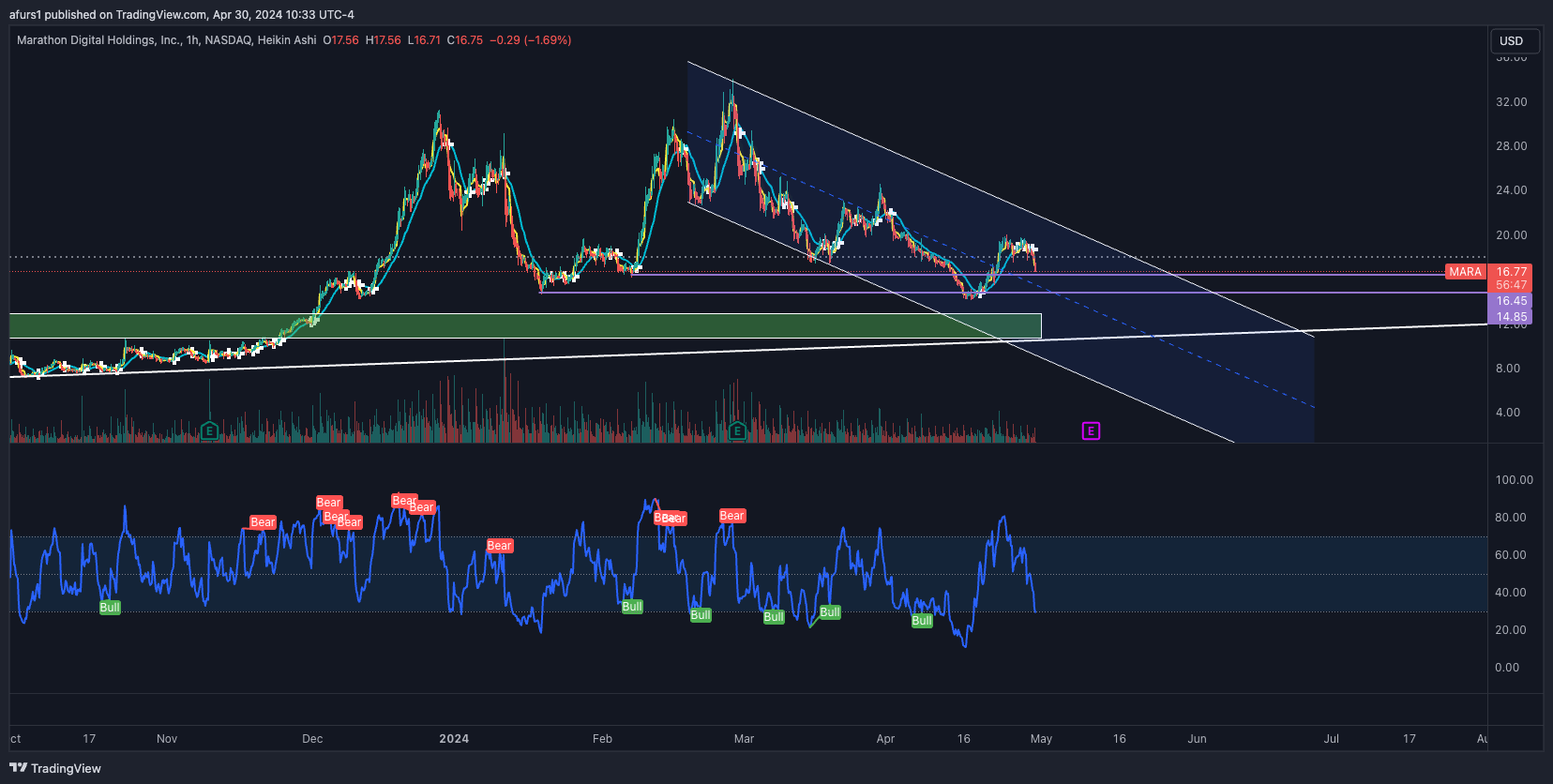Select the 16.77 current price label
Screen dimensions: 1553x784
point(1511,272)
